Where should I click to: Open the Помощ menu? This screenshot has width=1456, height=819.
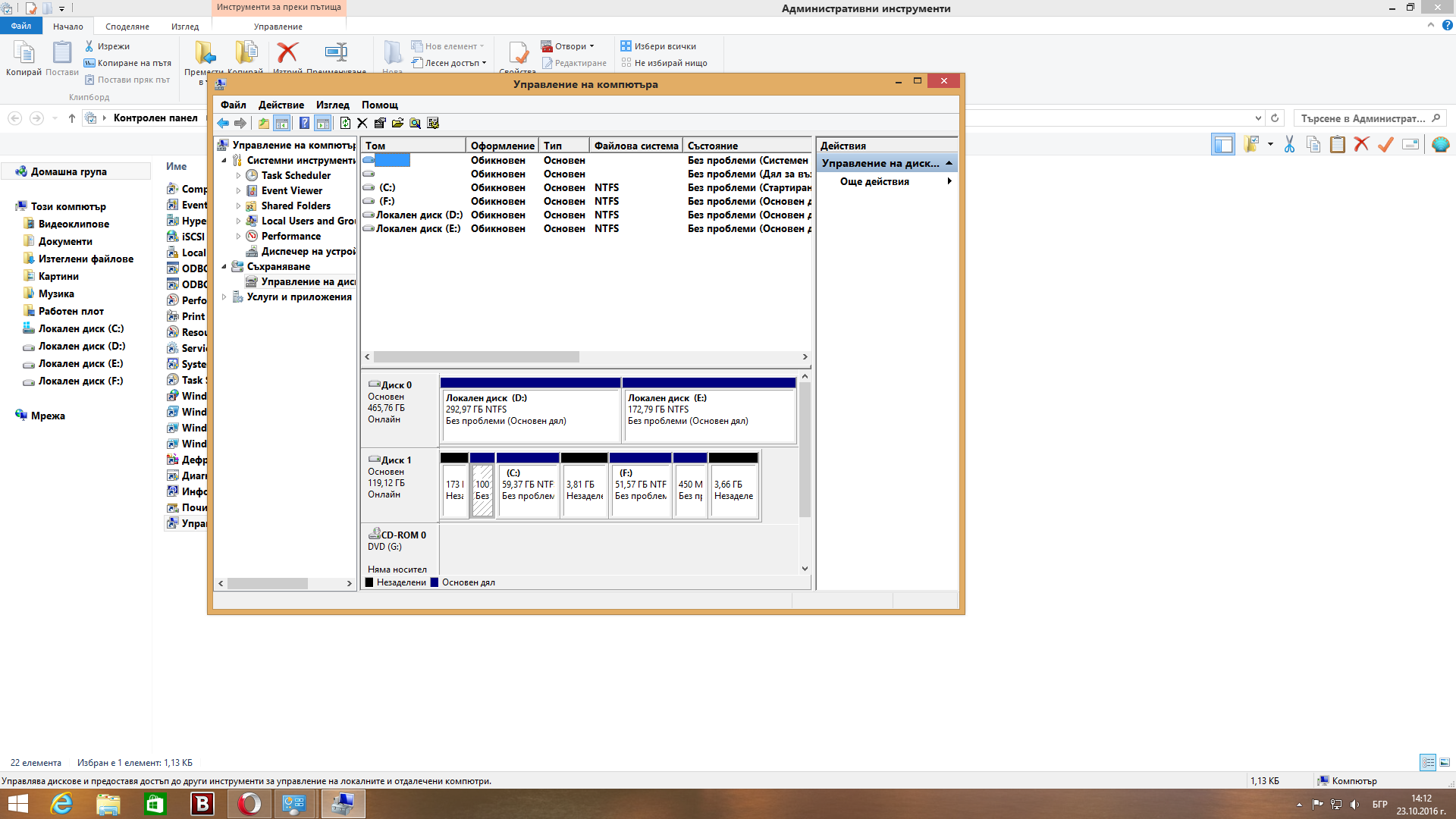379,105
